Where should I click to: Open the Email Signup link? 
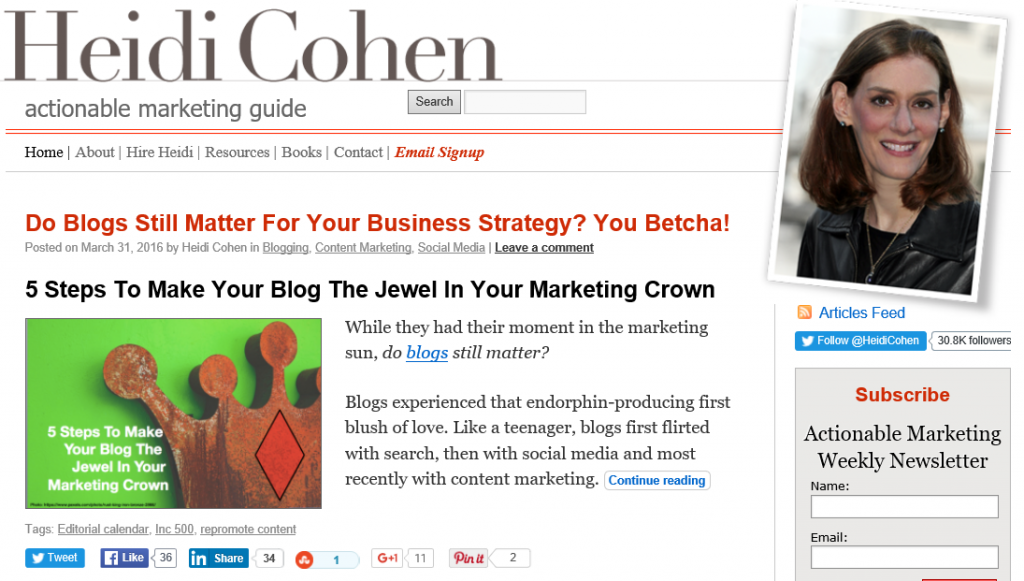439,152
